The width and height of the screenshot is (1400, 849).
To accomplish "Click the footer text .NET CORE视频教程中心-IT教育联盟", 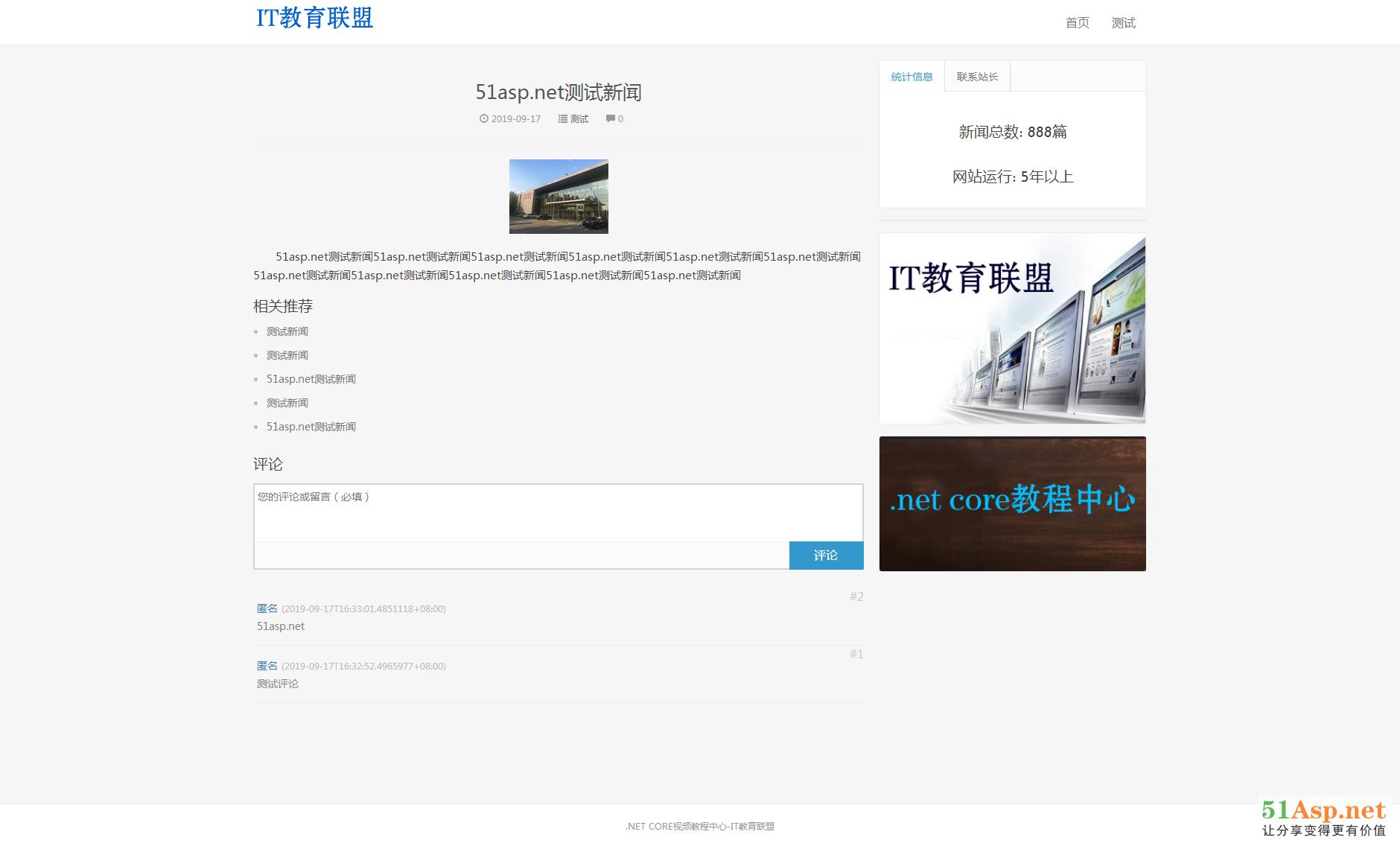I will 700,827.
